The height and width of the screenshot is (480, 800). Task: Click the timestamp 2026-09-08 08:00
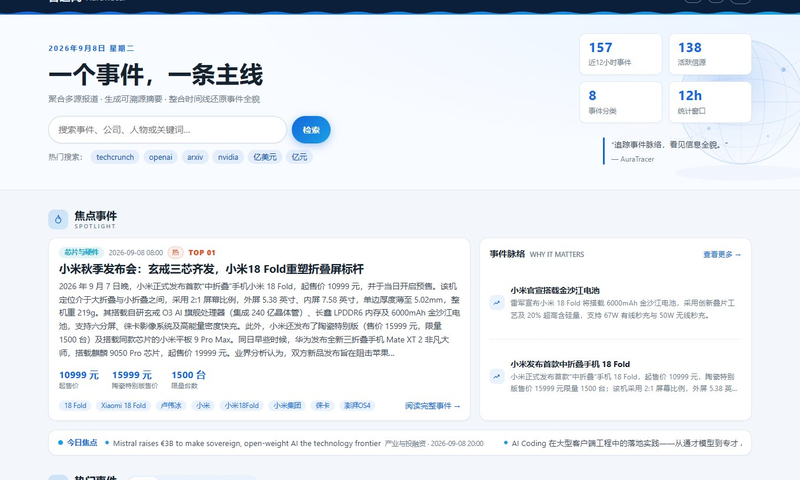(x=136, y=252)
